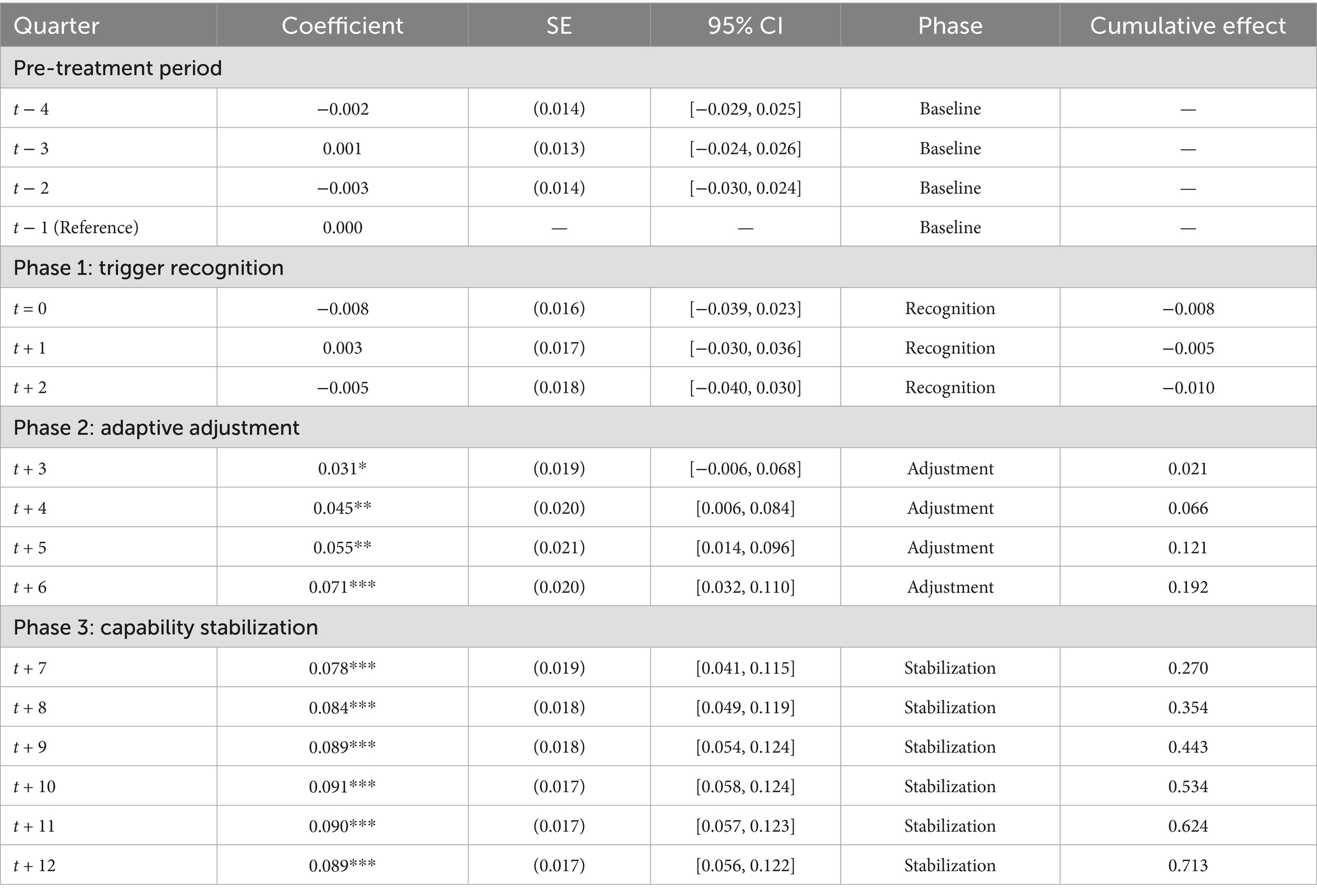Click the 0.091*** coefficient cell
1317x896 pixels.
click(342, 786)
